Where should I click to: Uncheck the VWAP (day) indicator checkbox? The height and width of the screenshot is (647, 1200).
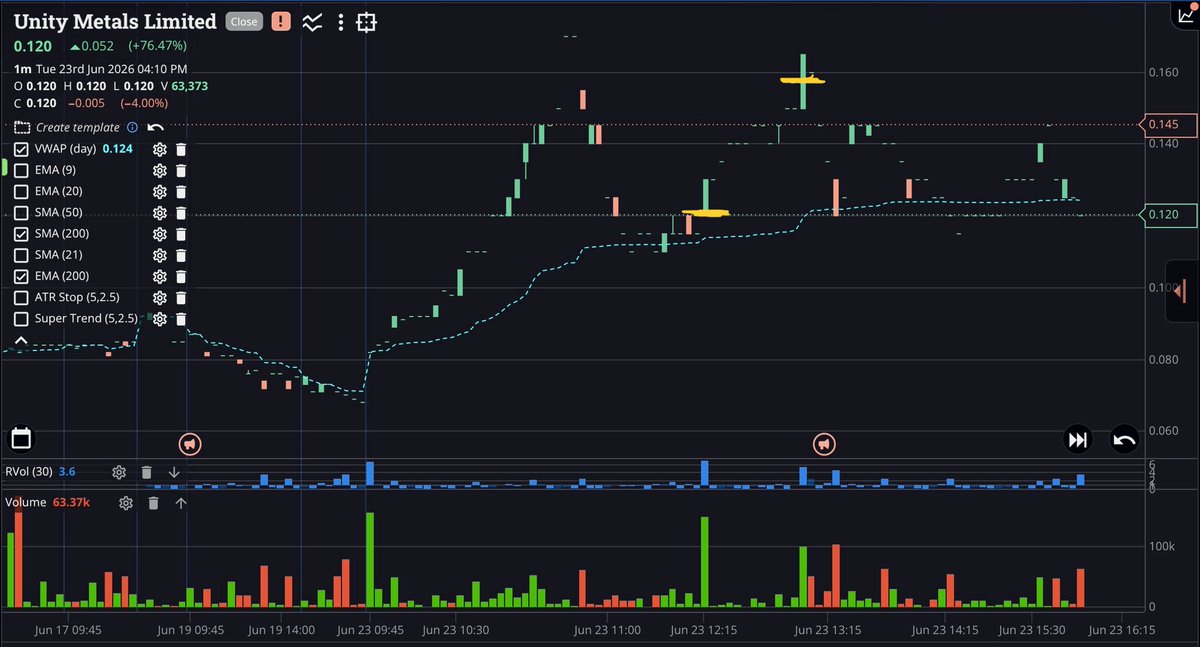pyautogui.click(x=22, y=149)
